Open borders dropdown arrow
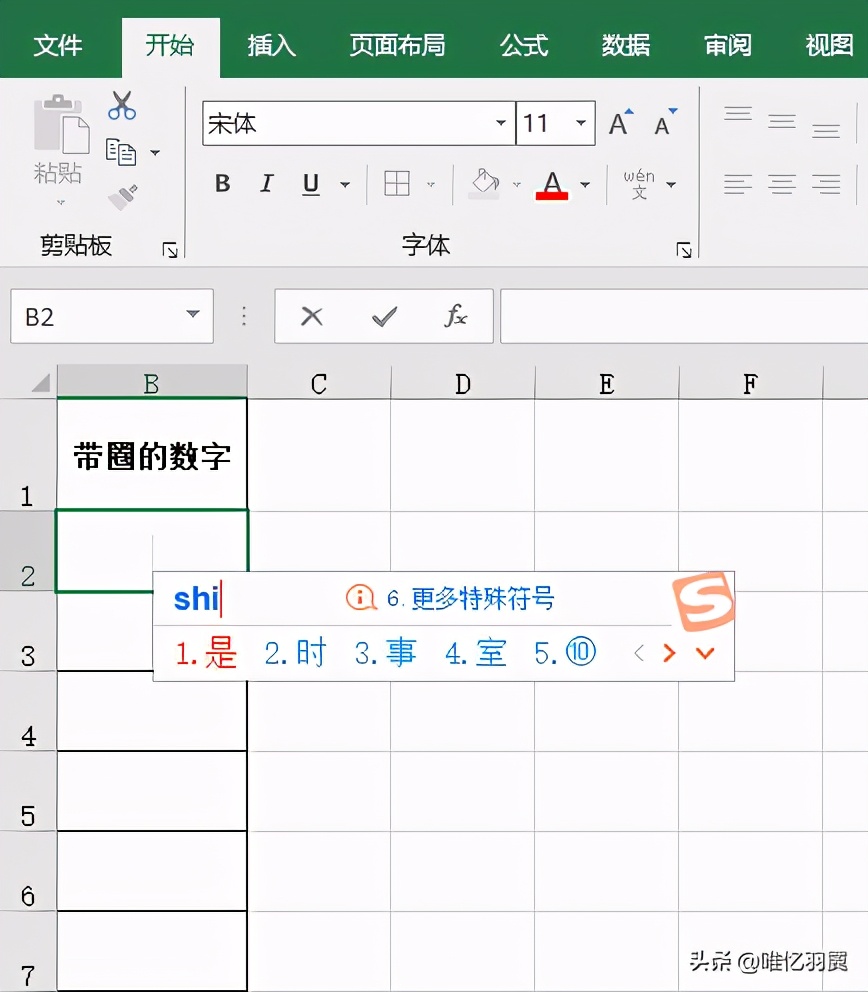 431,185
